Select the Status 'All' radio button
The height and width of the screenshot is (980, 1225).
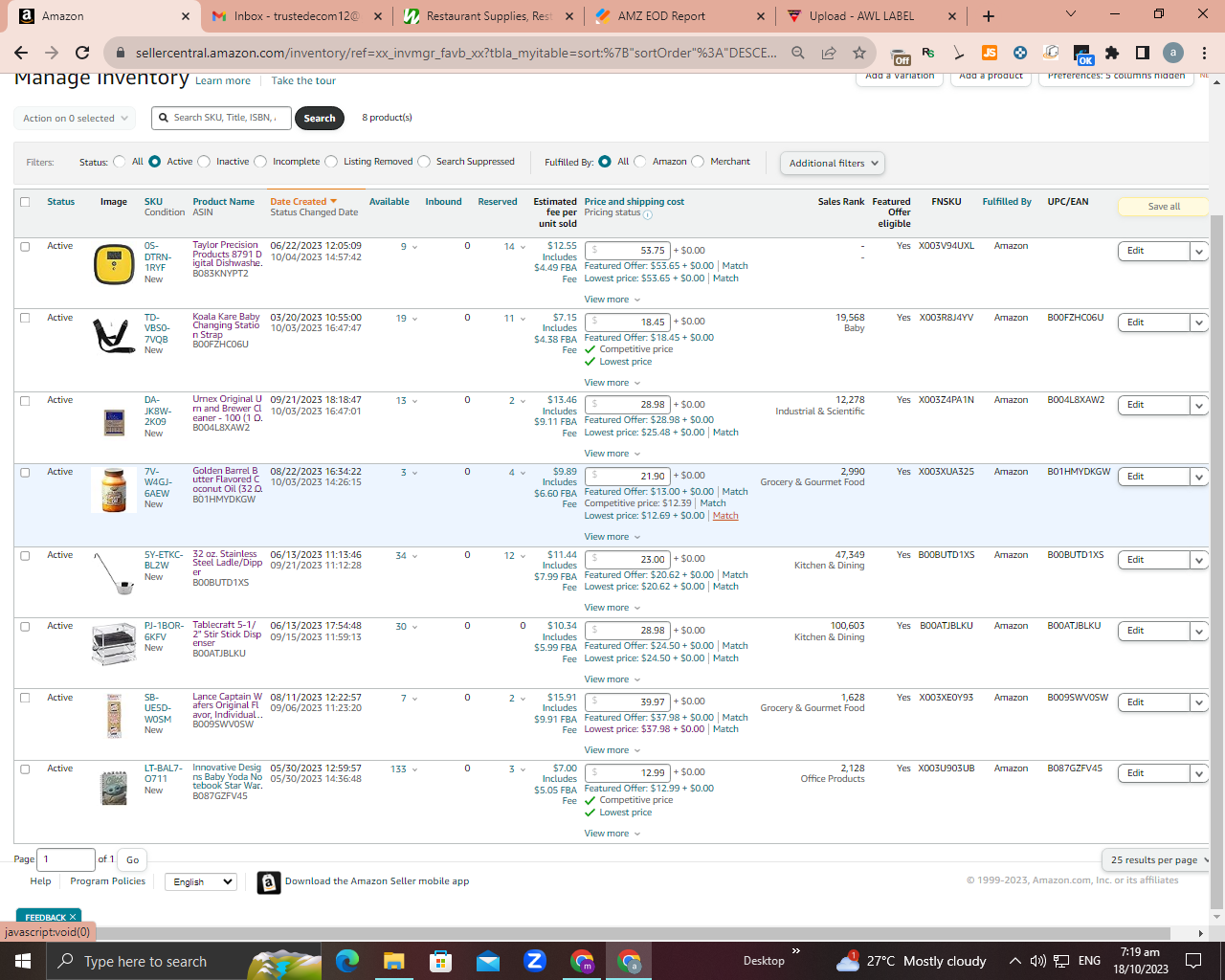[120, 162]
